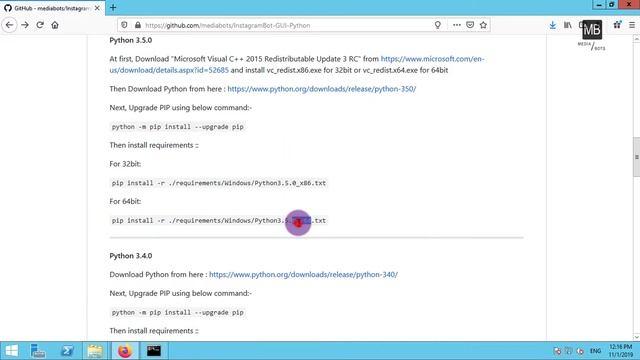The height and width of the screenshot is (360, 640).
Task: Open the Windows Start menu
Action: (11, 351)
